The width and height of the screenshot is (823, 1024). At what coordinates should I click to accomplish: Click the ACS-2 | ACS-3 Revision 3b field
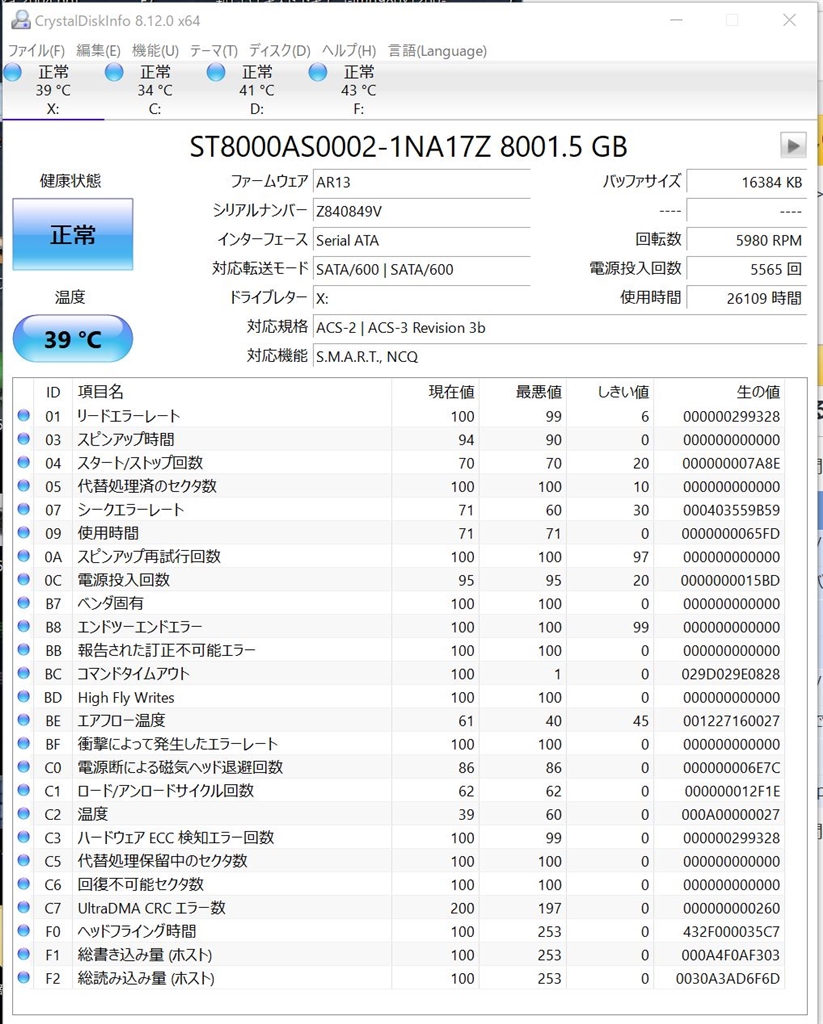(560, 327)
